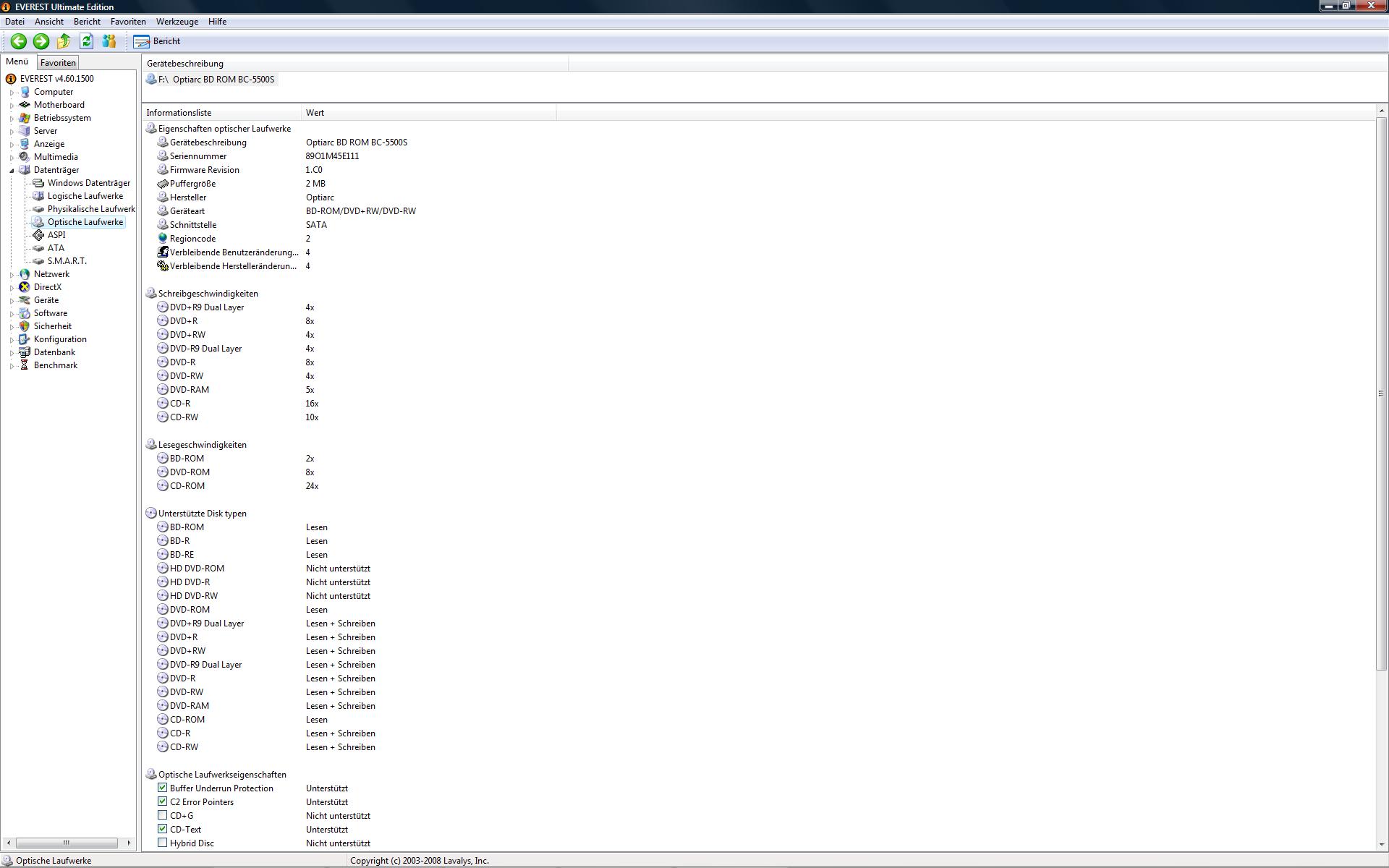Screen dimensions: 1389x868
Task: Switch to the Menü tab
Action: [x=17, y=61]
